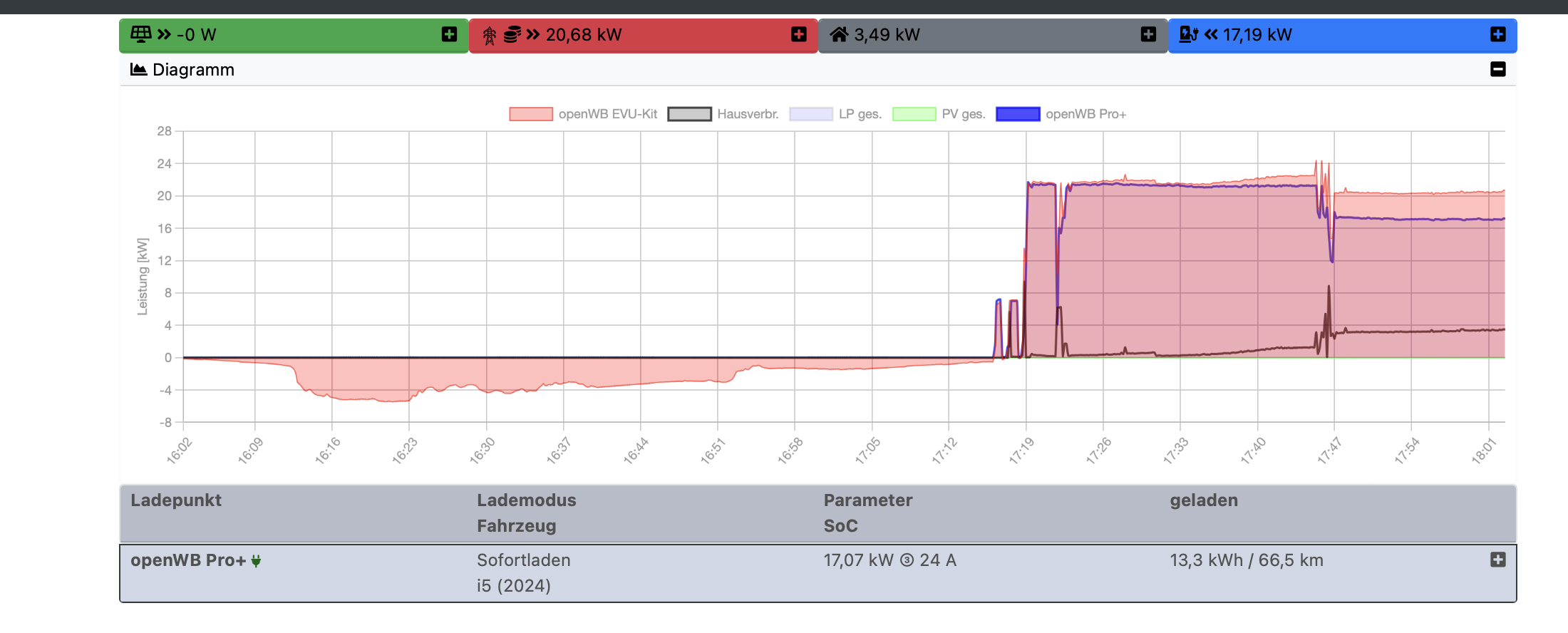Click the phase count icon before 24 A
The width and height of the screenshot is (1568, 633).
click(907, 560)
